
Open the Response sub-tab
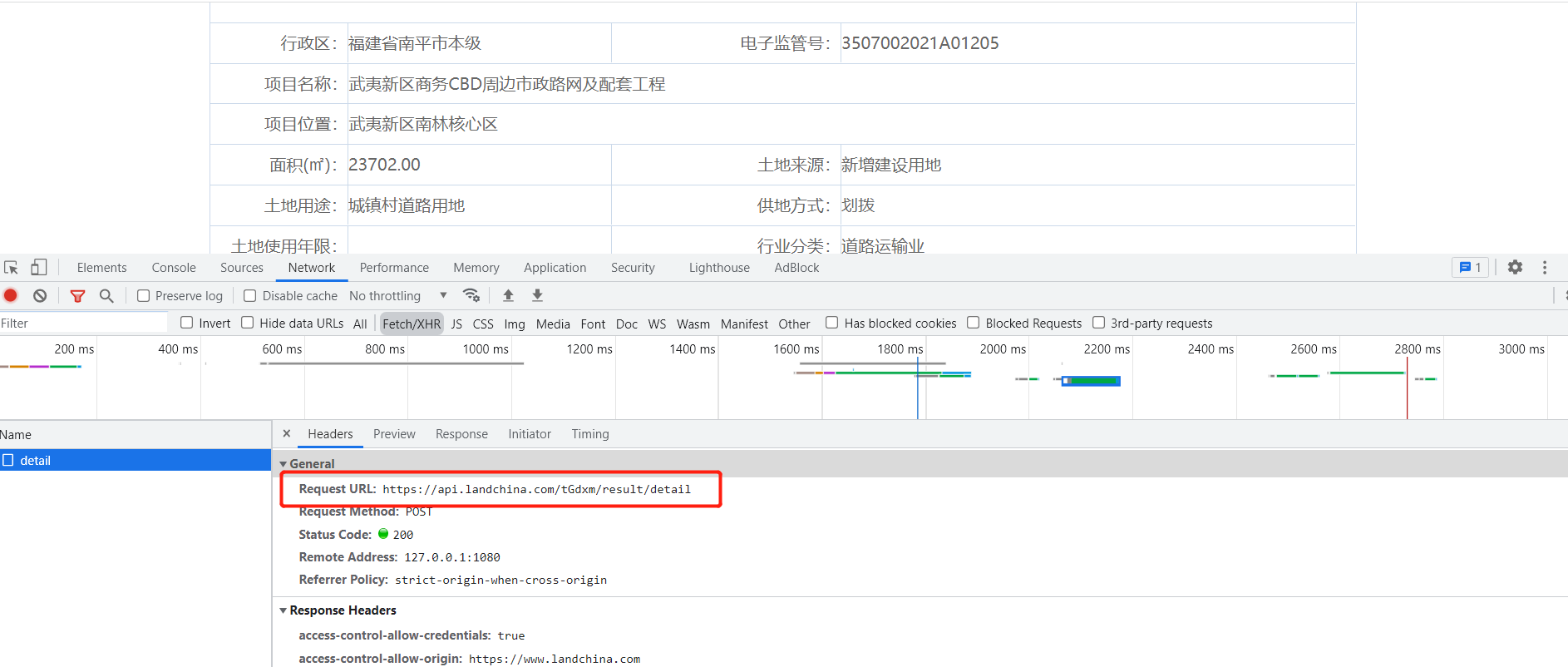[x=461, y=434]
